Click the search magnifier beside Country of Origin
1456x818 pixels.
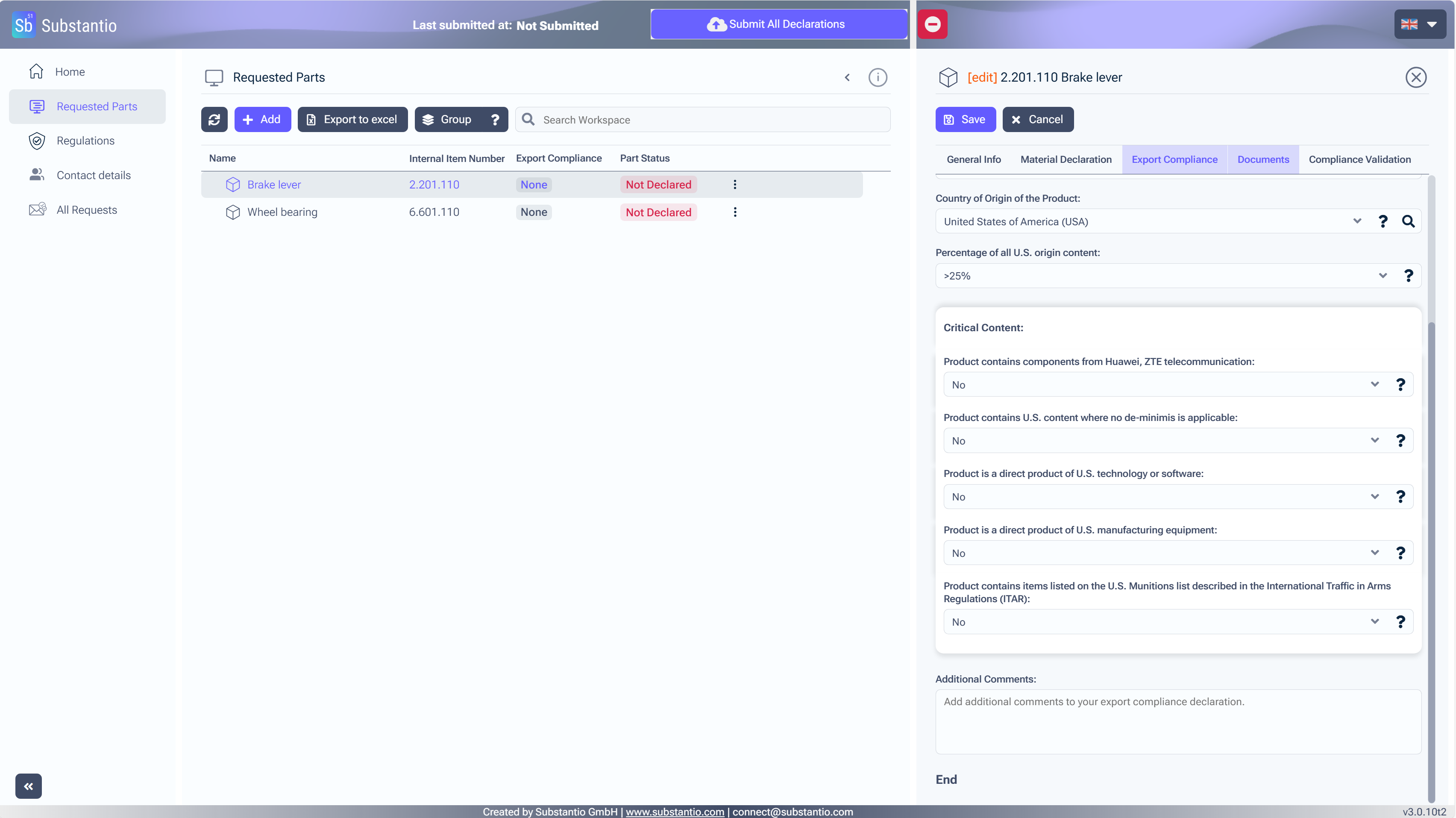point(1408,222)
